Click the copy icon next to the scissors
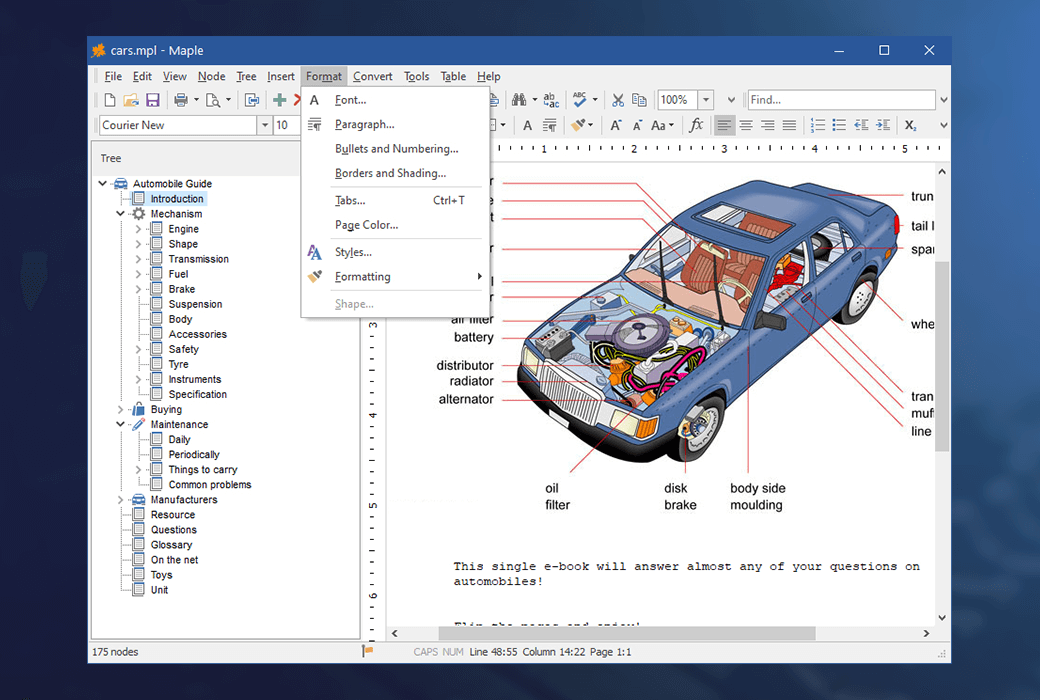Image resolution: width=1040 pixels, height=700 pixels. point(639,100)
